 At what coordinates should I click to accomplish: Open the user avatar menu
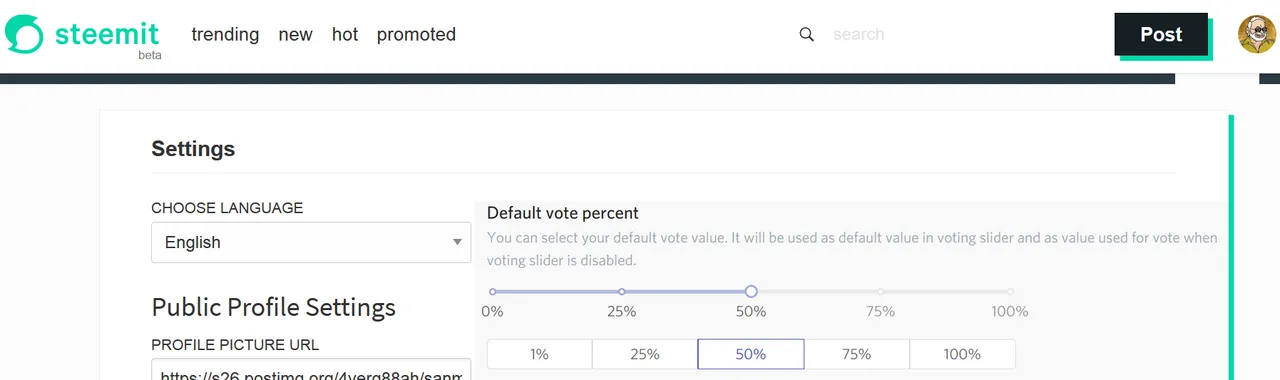[1257, 34]
